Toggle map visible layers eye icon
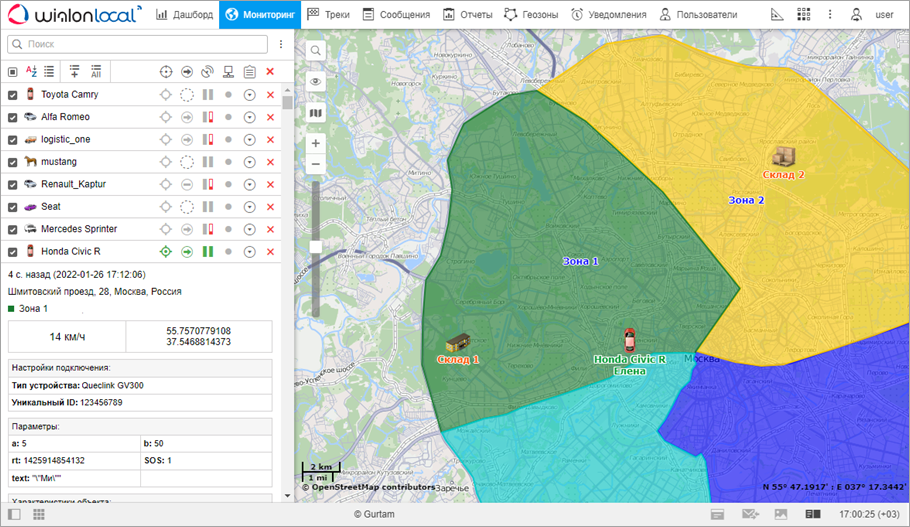The height and width of the screenshot is (527, 910). coord(316,82)
